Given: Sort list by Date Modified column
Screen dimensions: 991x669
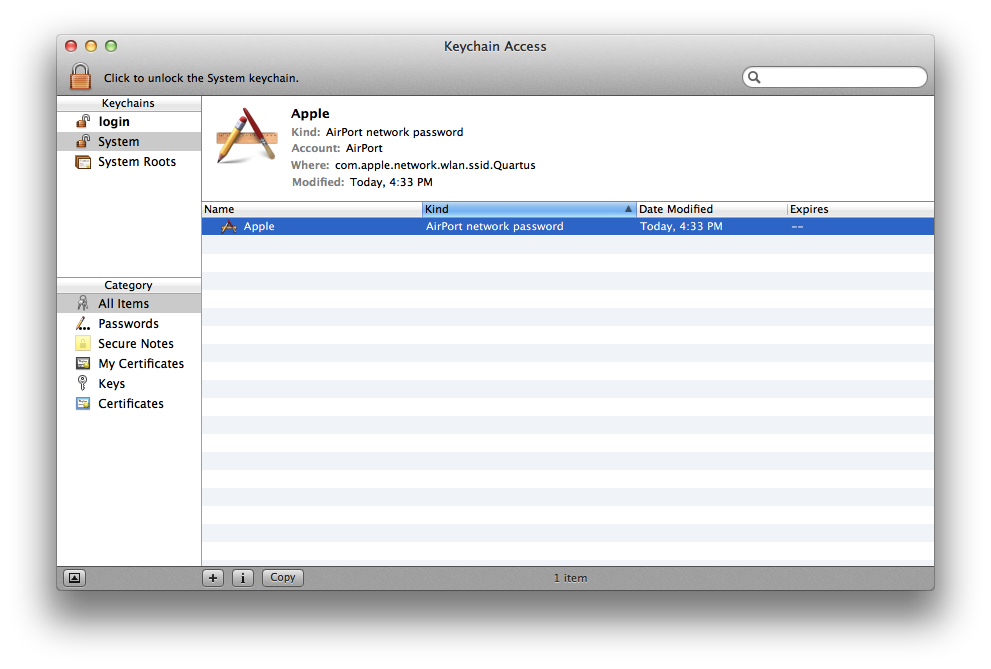Looking at the screenshot, I should (x=711, y=209).
